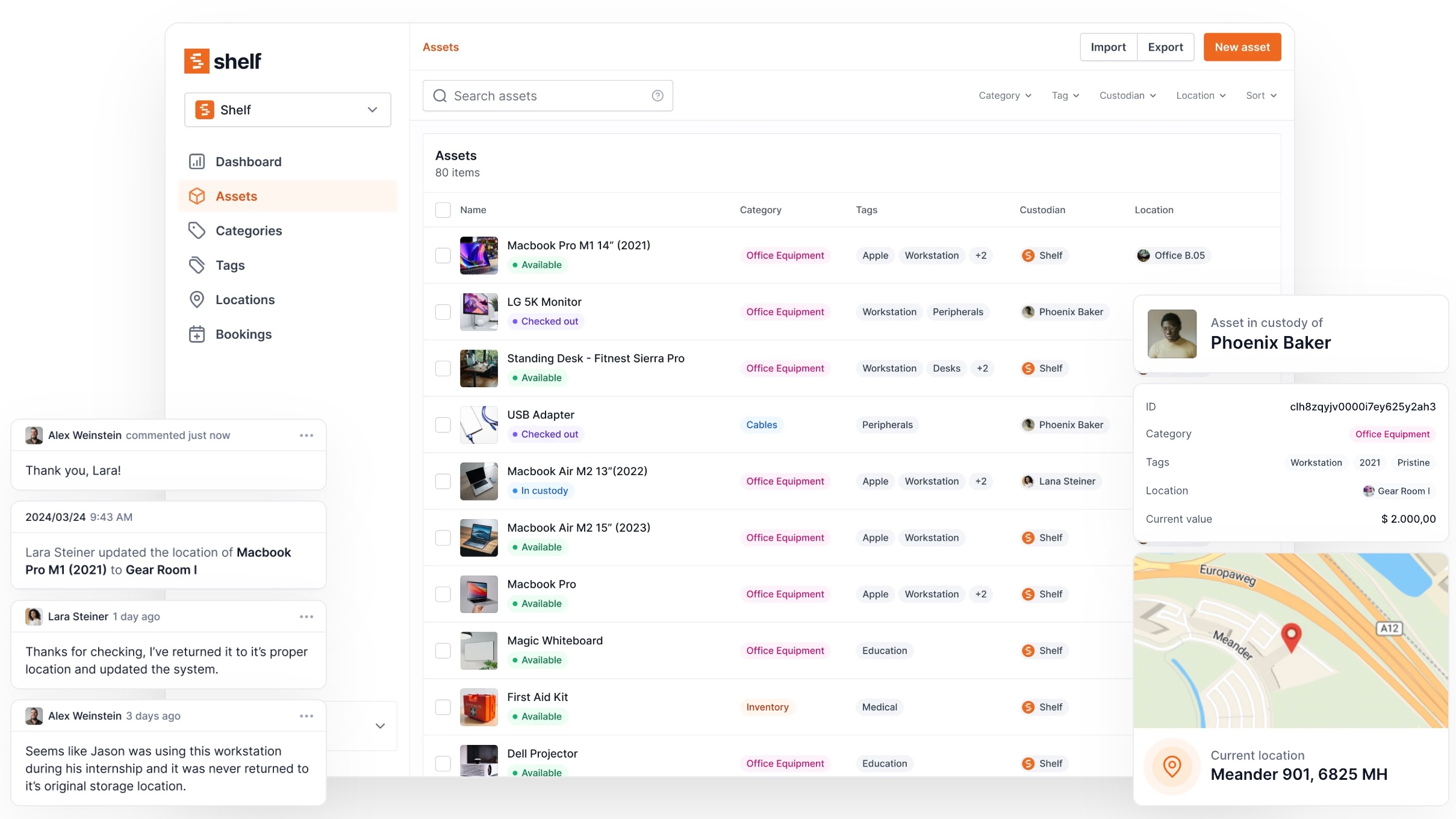This screenshot has width=1456, height=819.
Task: Click the Dashboard chart icon in sidebar
Action: click(x=197, y=161)
